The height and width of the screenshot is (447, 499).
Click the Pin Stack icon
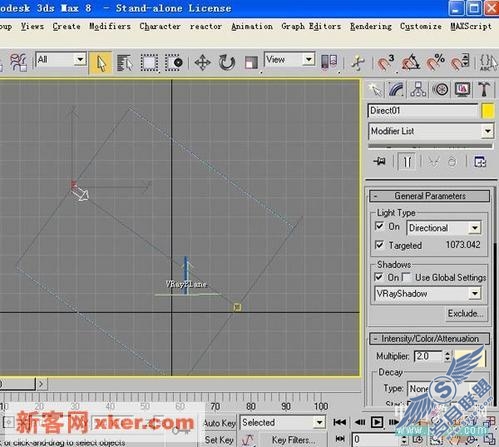(x=380, y=162)
